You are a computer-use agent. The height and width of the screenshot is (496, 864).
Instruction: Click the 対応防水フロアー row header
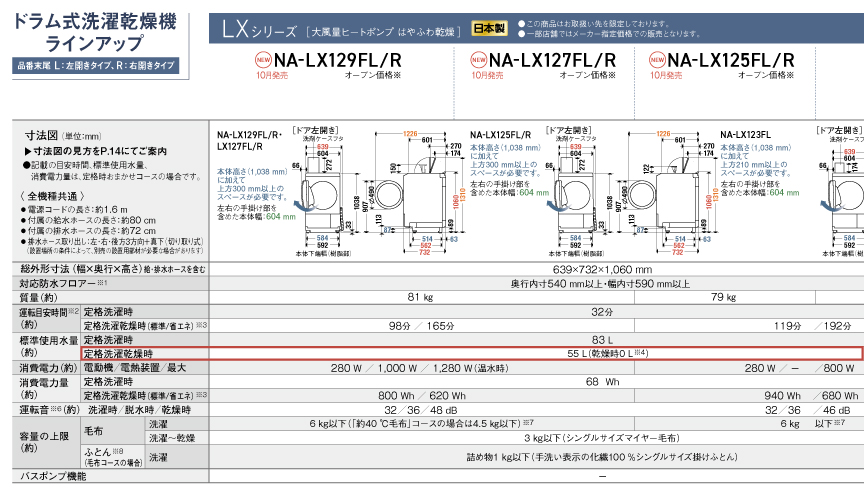(111, 283)
